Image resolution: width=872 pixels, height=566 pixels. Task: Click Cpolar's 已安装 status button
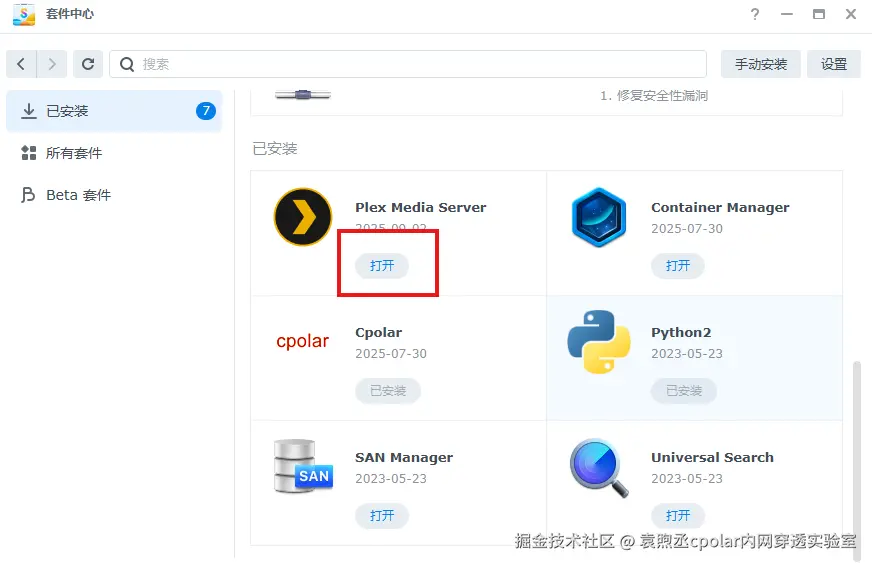388,391
